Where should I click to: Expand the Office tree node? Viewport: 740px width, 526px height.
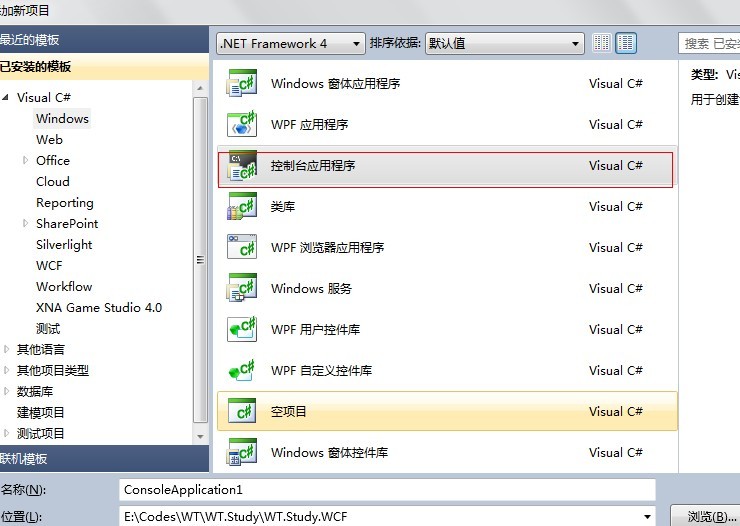click(x=25, y=160)
